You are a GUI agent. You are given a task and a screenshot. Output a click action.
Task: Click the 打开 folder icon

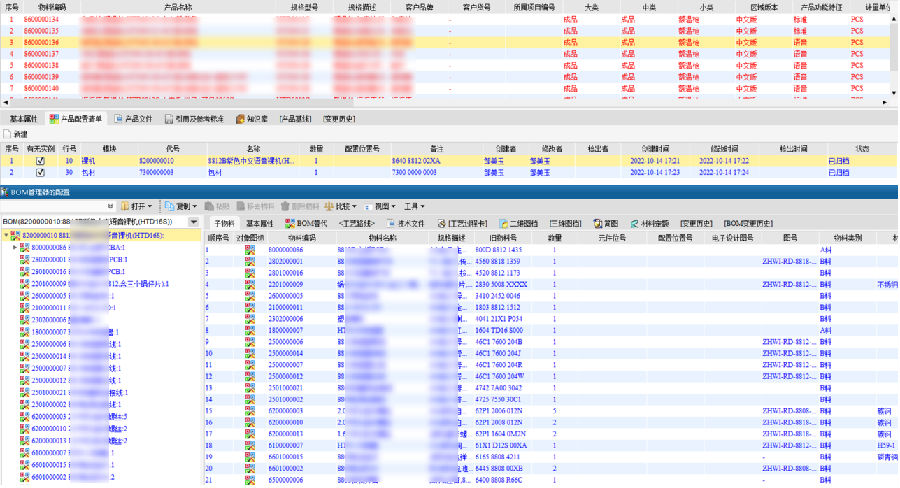pyautogui.click(x=122, y=205)
